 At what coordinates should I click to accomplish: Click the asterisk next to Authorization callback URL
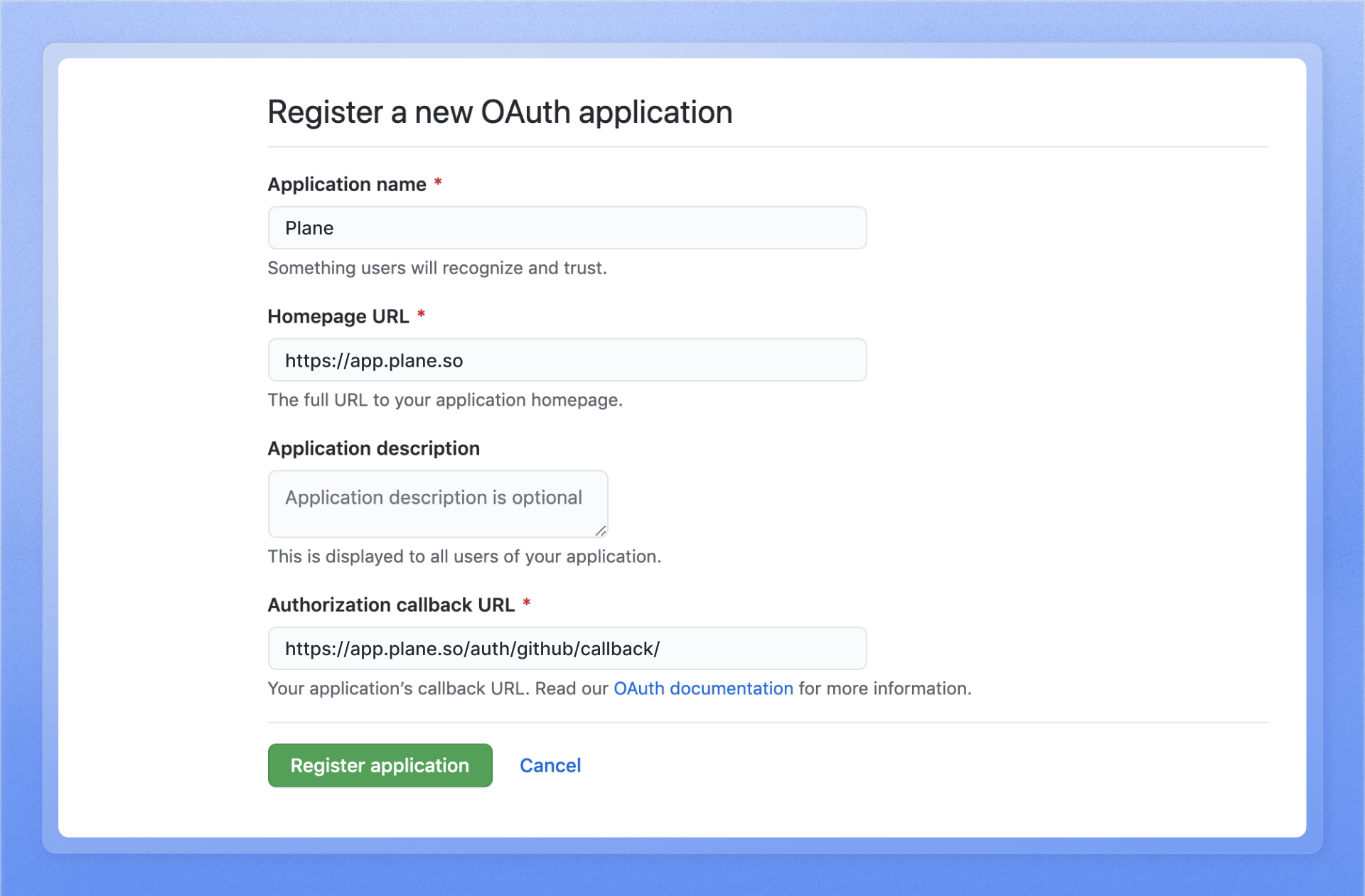point(527,603)
